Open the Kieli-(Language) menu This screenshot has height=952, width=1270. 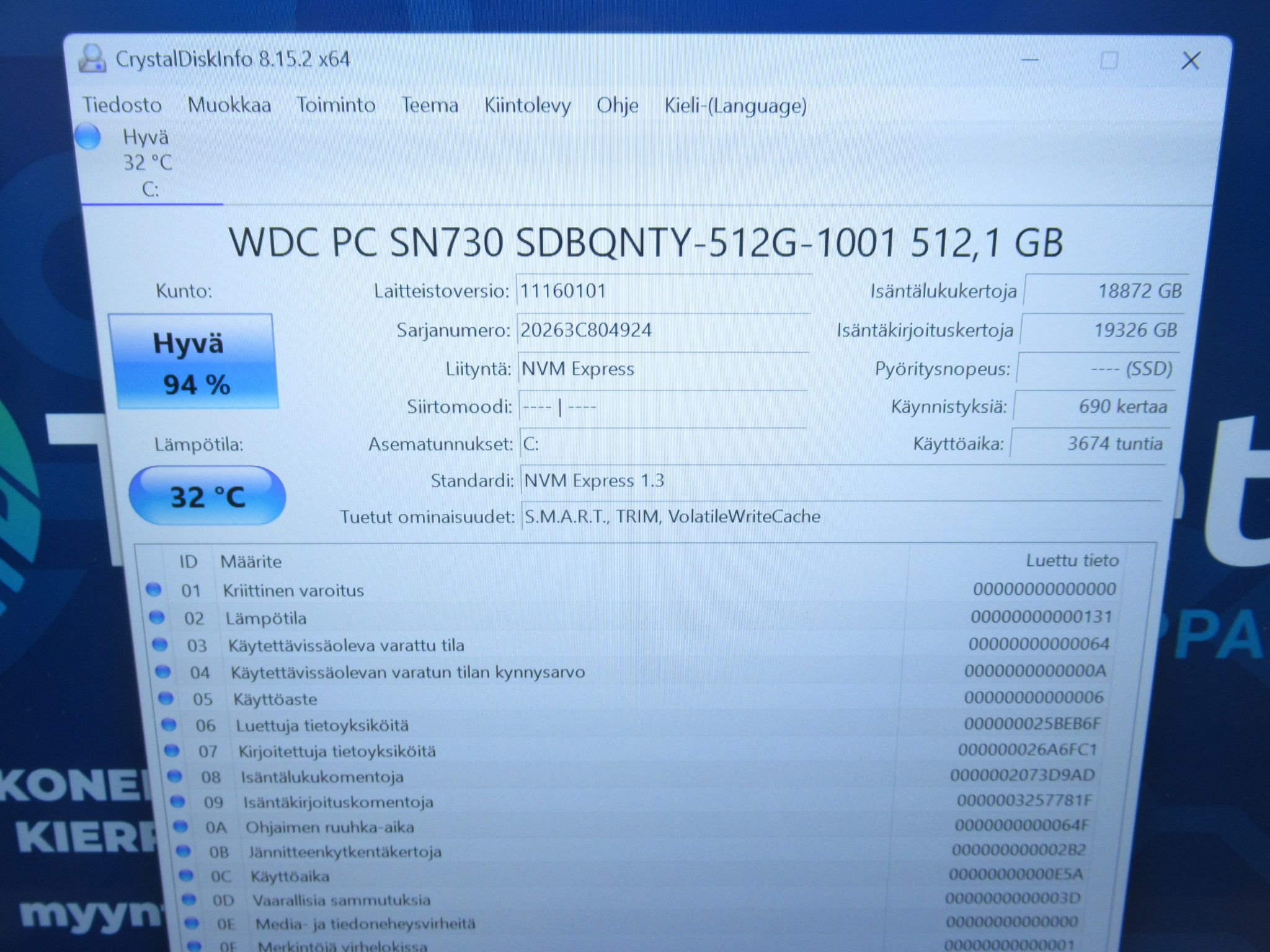tap(735, 106)
